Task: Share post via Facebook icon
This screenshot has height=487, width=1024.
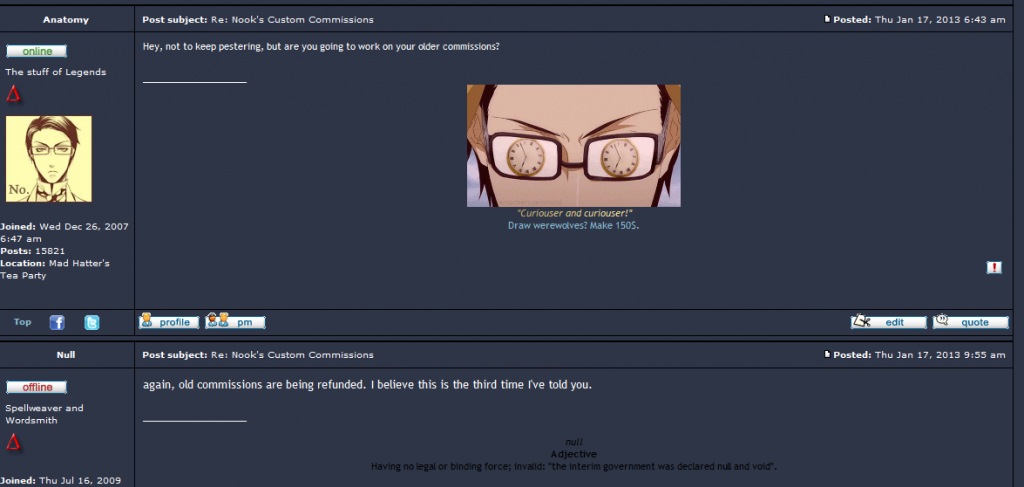Action: click(57, 322)
